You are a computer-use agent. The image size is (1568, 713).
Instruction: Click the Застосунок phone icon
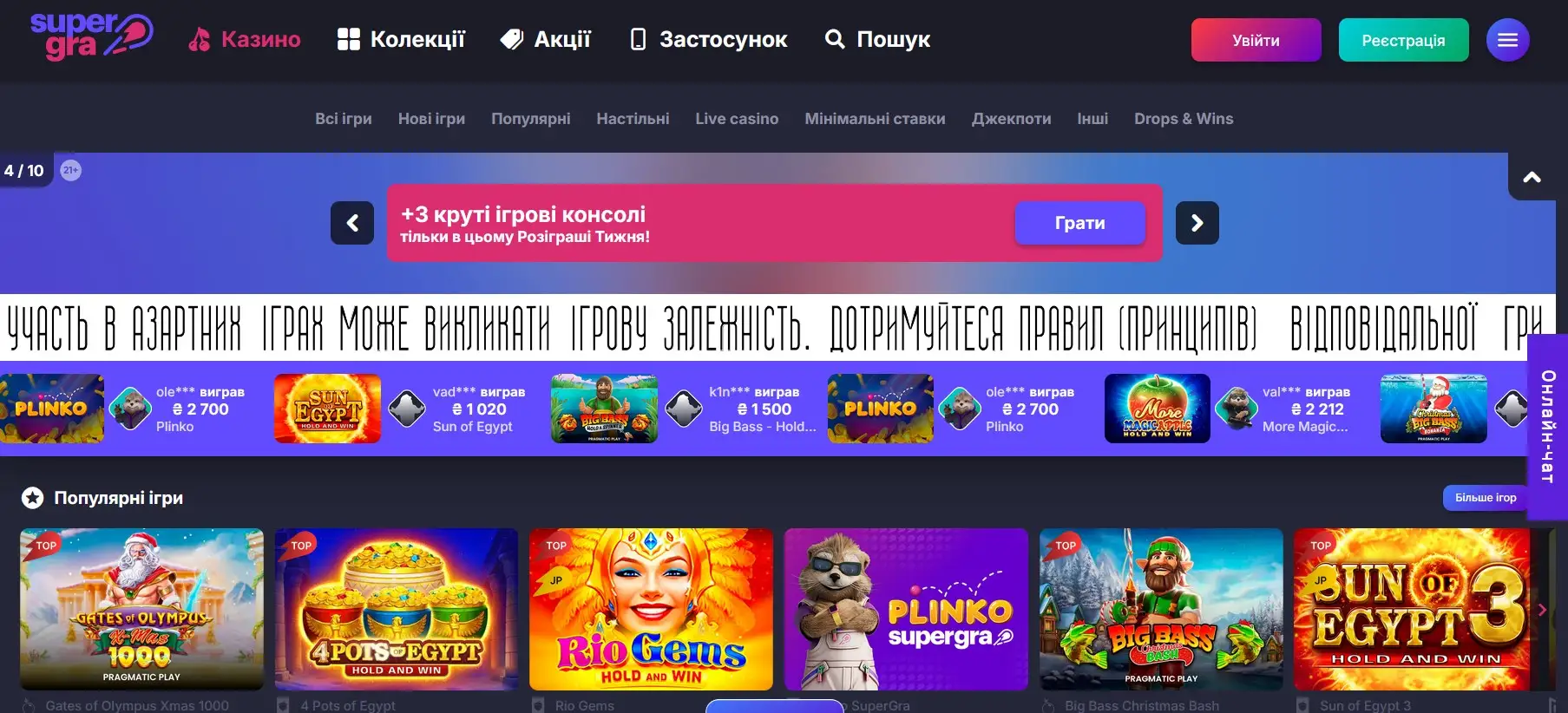click(x=638, y=39)
